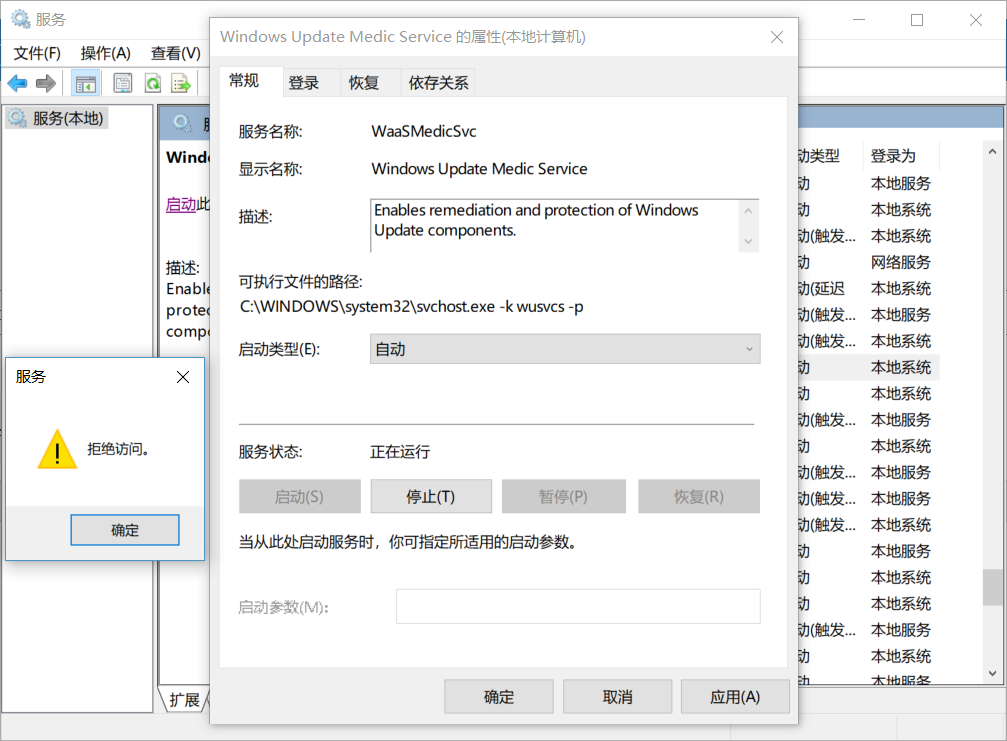Viewport: 1007px width, 741px height.
Task: Minimize the Services window
Action: 859,20
